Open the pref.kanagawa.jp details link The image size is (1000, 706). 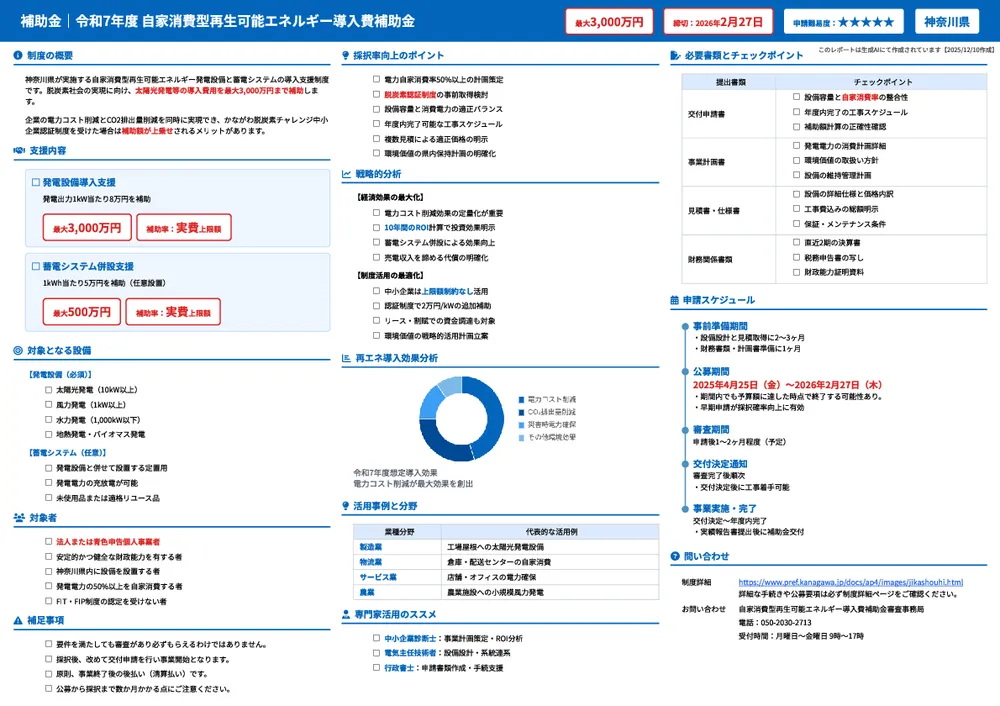pyautogui.click(x=850, y=581)
